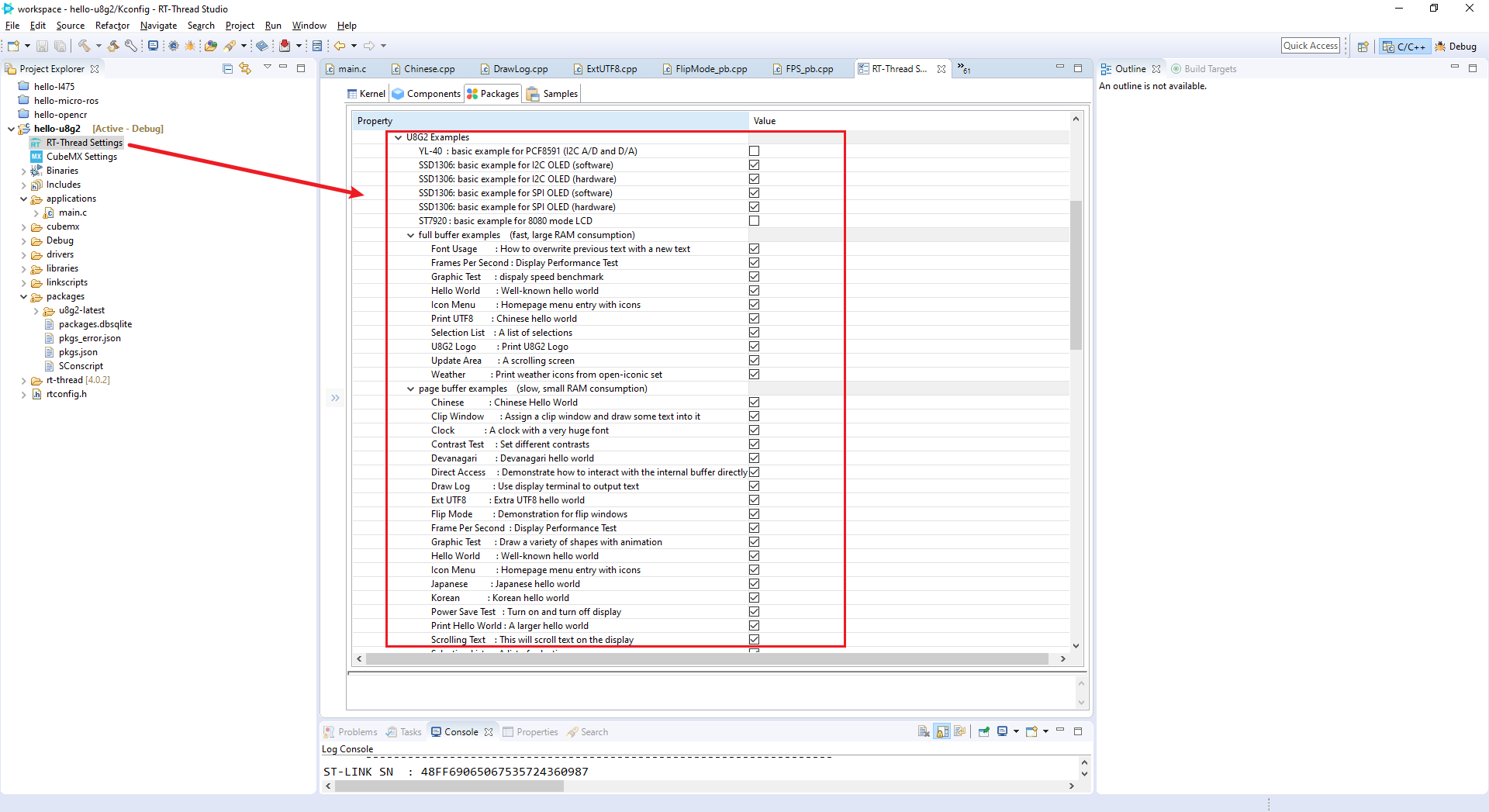Pin the console with Pin Console icon
1489x812 pixels.
[x=984, y=731]
